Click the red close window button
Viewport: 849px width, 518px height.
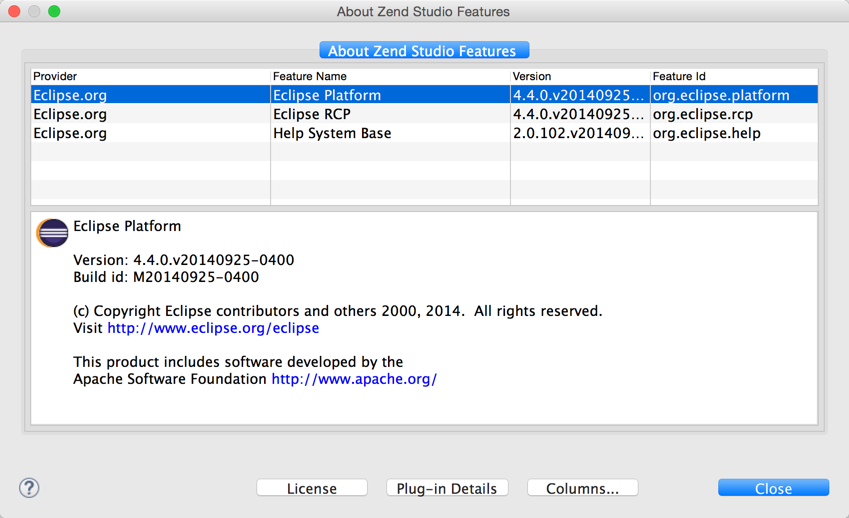click(14, 11)
